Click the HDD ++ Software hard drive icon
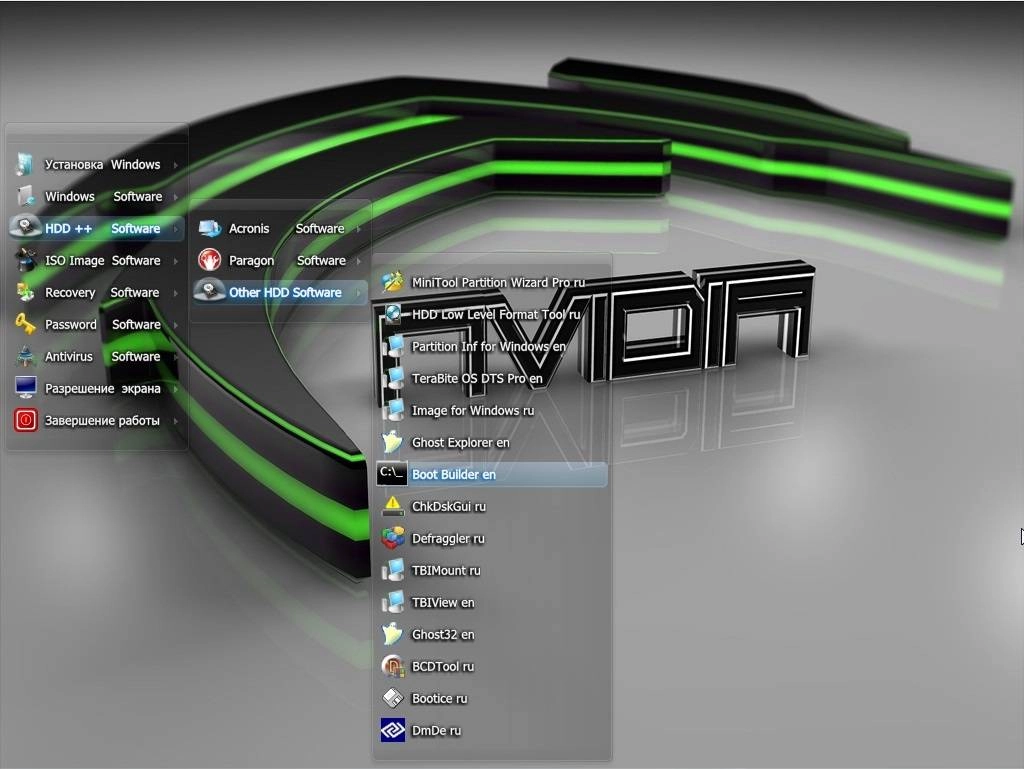1024x769 pixels. [x=25, y=228]
